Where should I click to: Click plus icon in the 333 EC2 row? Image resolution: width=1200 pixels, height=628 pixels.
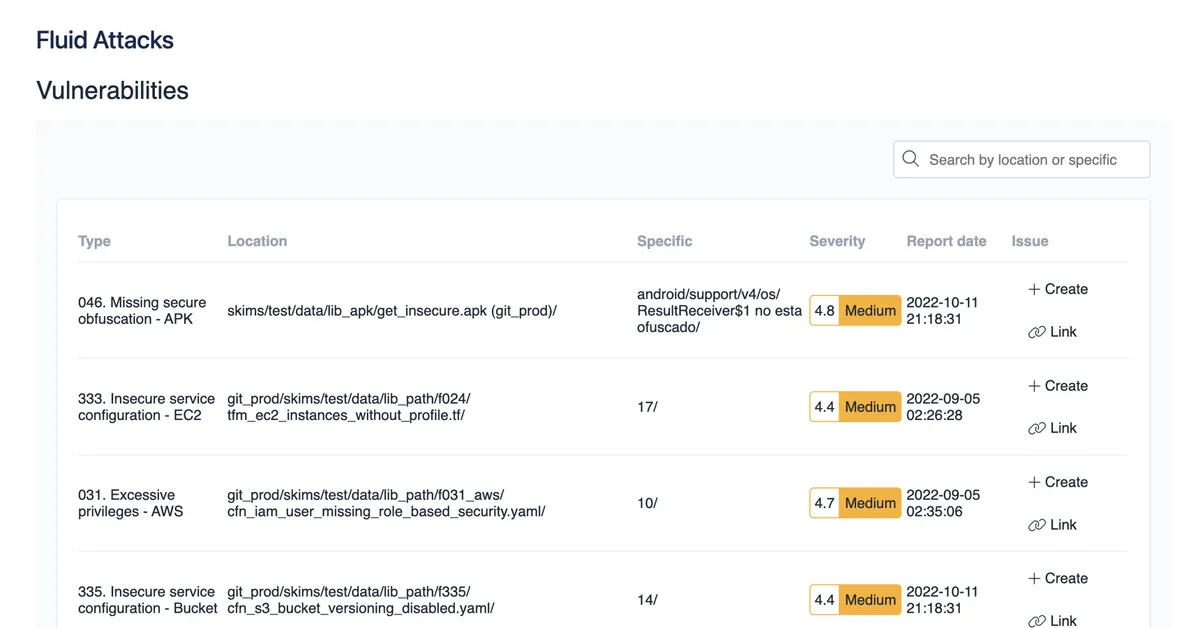click(x=1034, y=386)
